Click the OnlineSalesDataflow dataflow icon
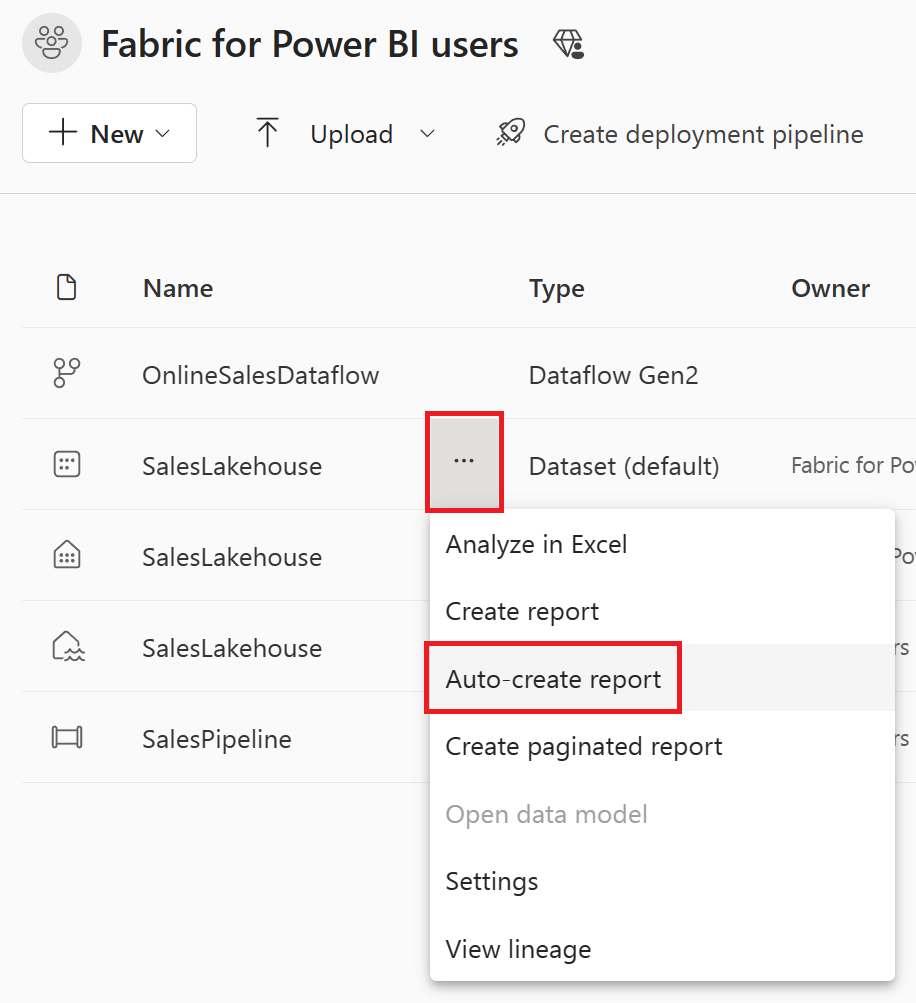916x1003 pixels. tap(67, 373)
